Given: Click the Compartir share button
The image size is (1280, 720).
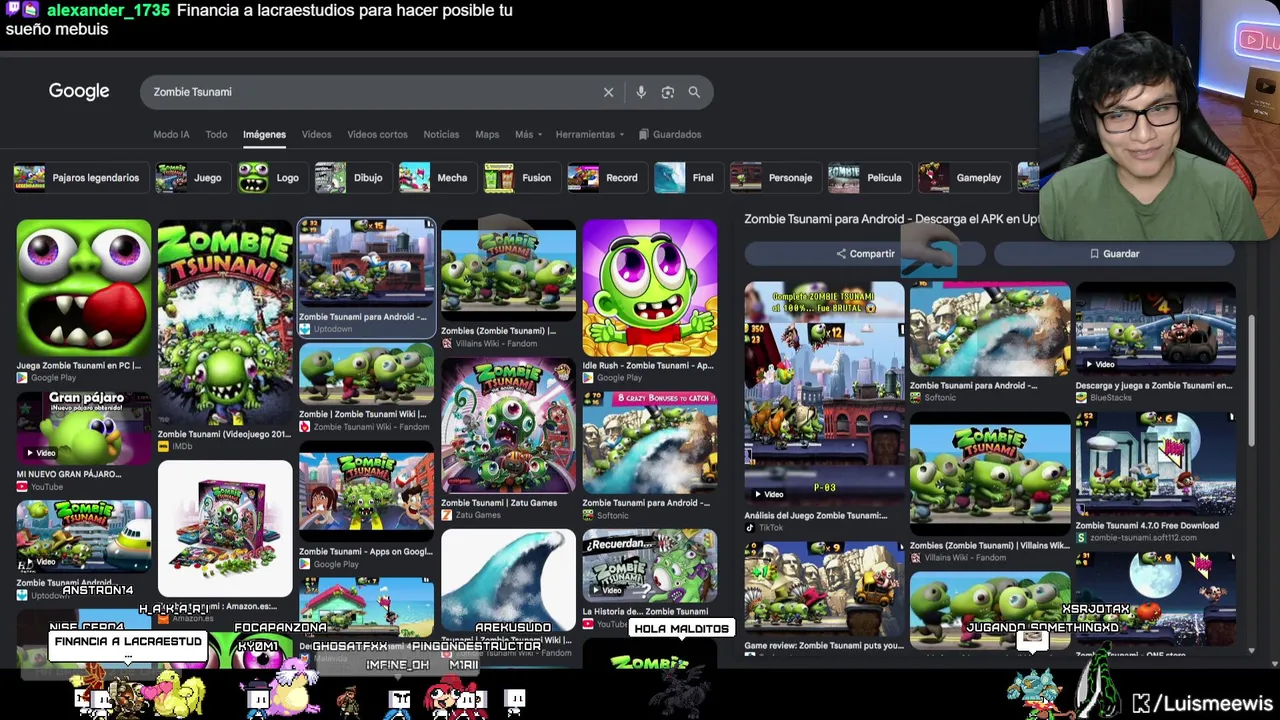Looking at the screenshot, I should [865, 254].
